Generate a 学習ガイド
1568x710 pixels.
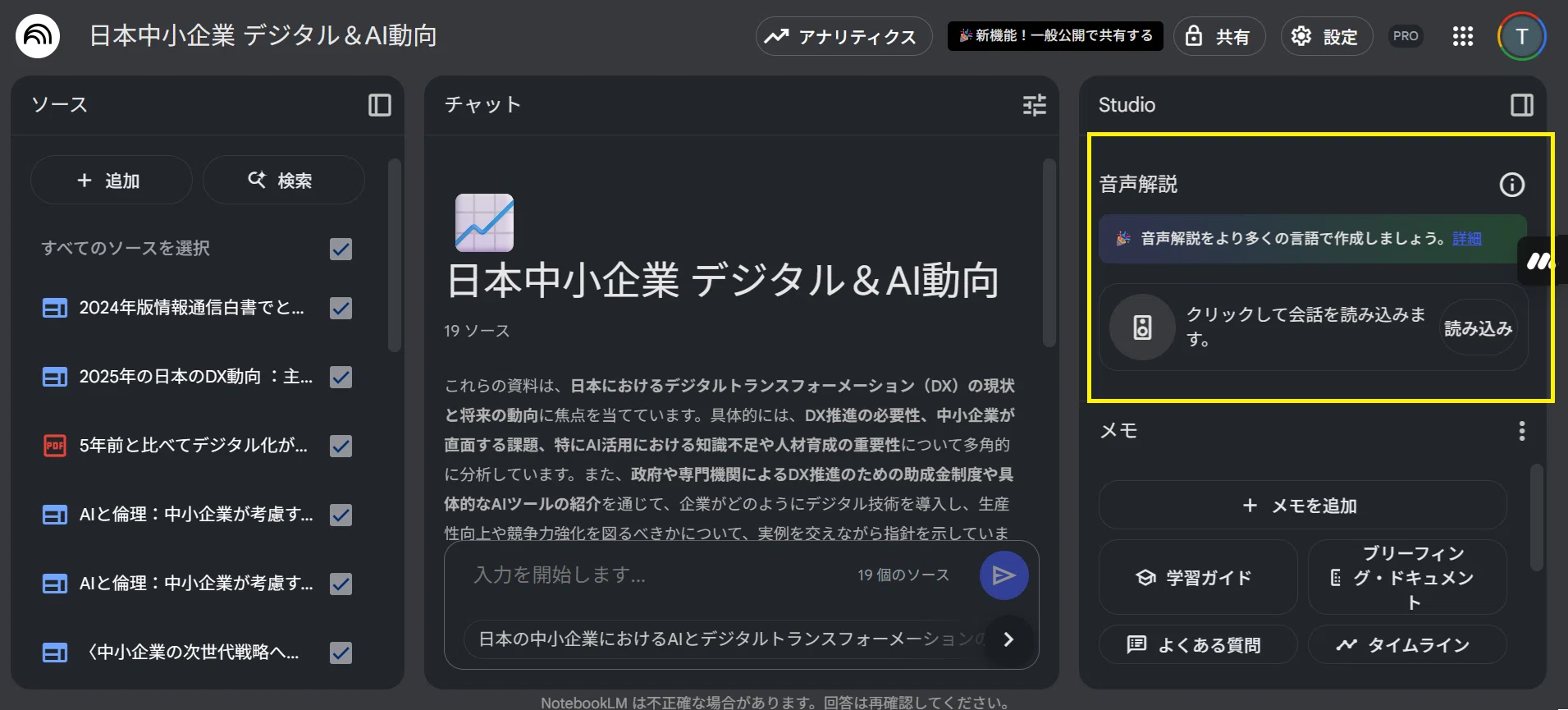1198,577
